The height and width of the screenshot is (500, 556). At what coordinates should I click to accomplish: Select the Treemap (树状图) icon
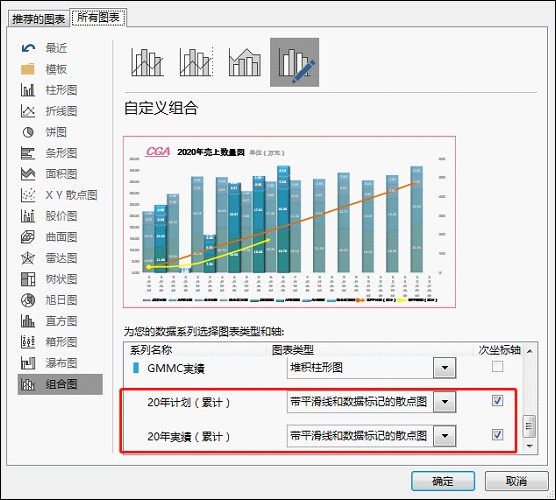[x=28, y=279]
